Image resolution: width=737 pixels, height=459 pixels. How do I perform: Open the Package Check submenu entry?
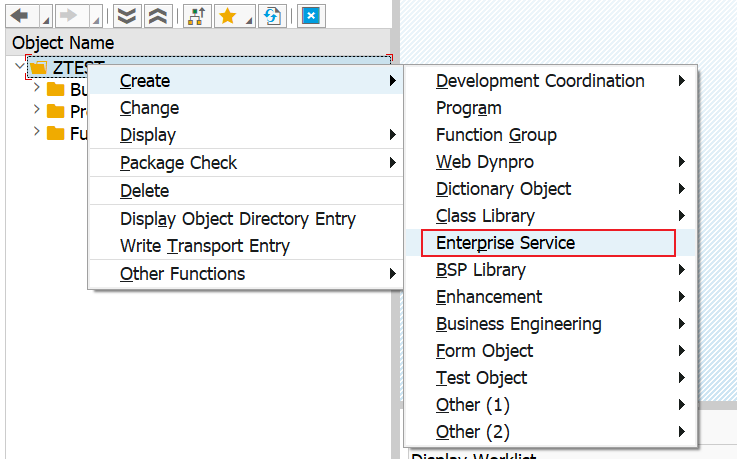pos(246,163)
